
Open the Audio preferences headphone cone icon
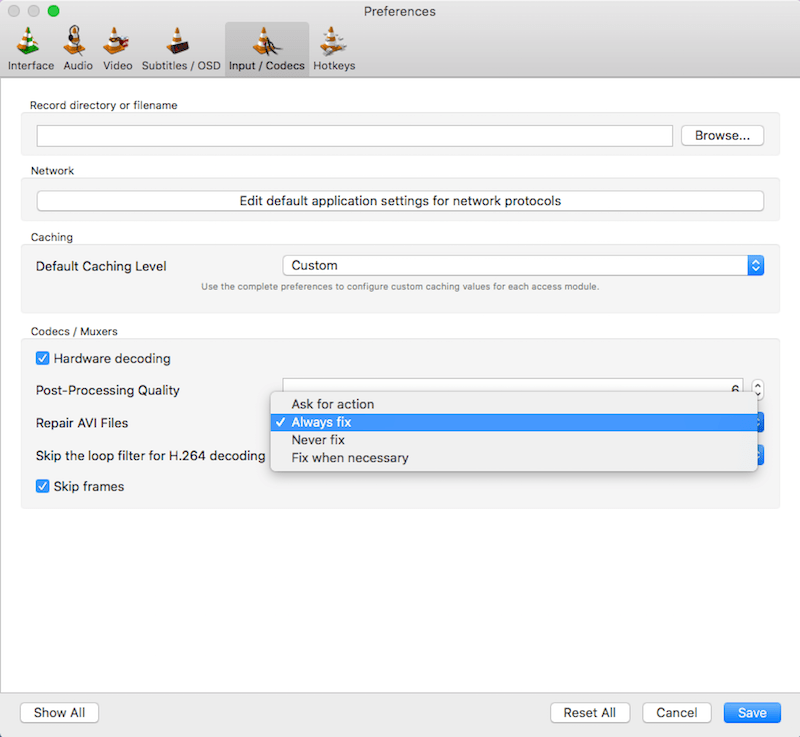click(76, 41)
